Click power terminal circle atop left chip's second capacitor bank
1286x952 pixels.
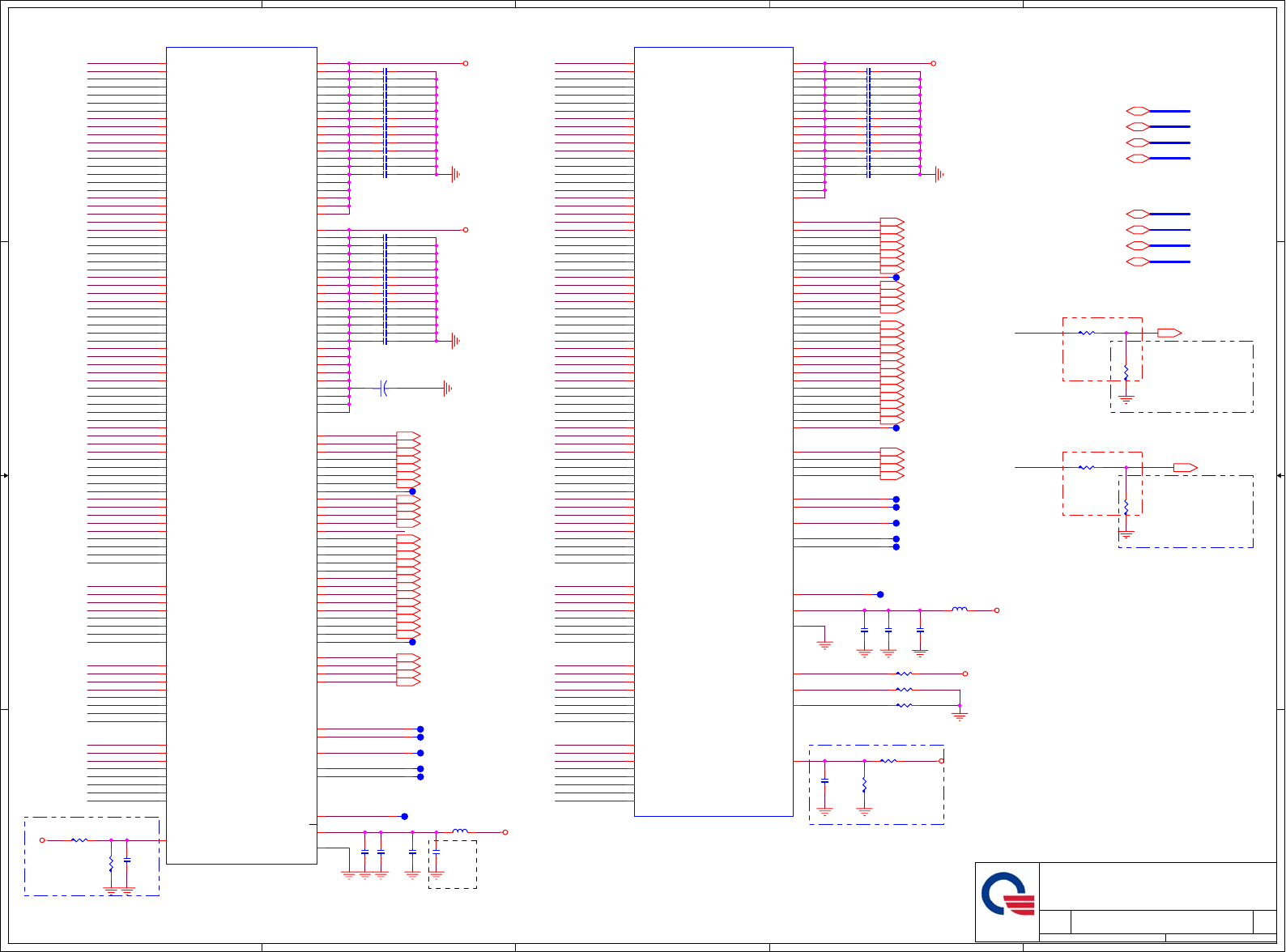tap(466, 230)
